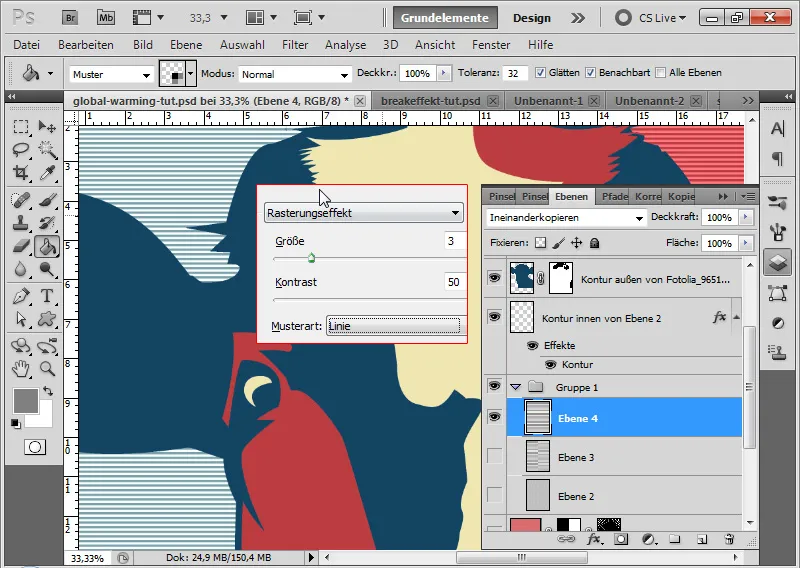
Task: Toggle visibility of Effekte
Action: 532,345
